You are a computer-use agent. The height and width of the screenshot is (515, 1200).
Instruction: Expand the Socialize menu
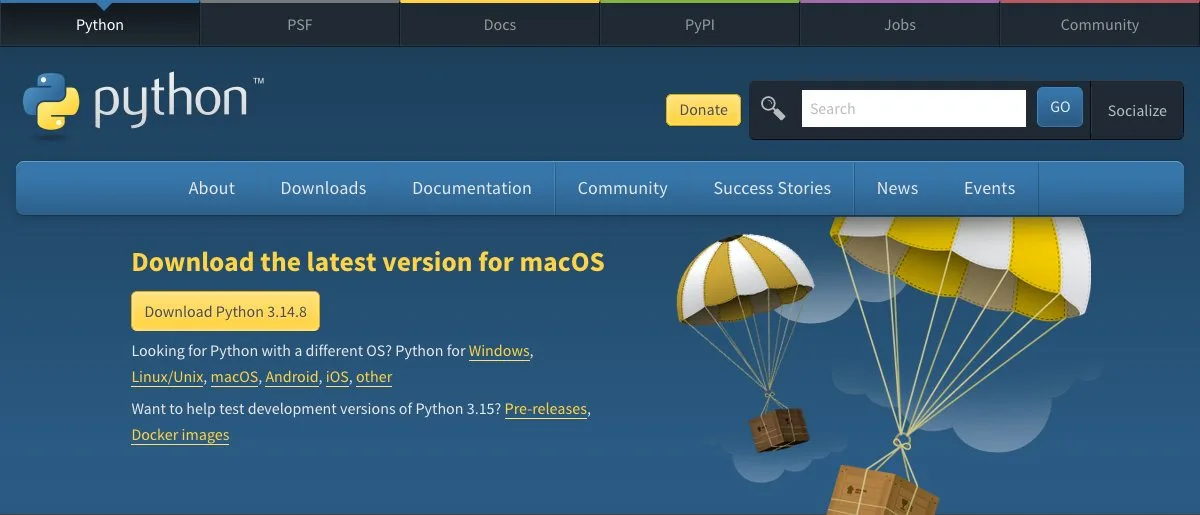1137,110
